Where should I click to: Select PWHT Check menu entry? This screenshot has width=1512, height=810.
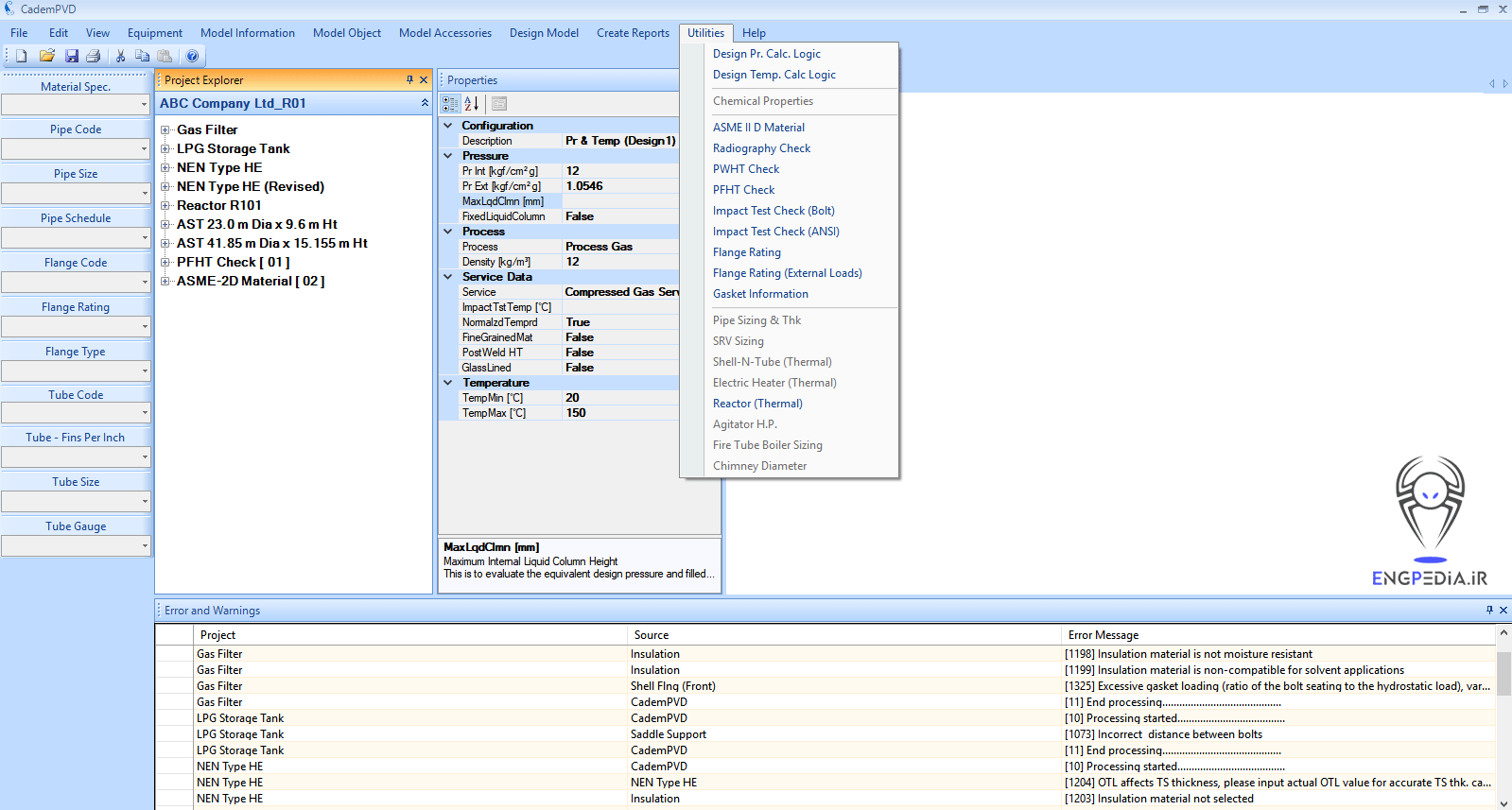coord(746,169)
